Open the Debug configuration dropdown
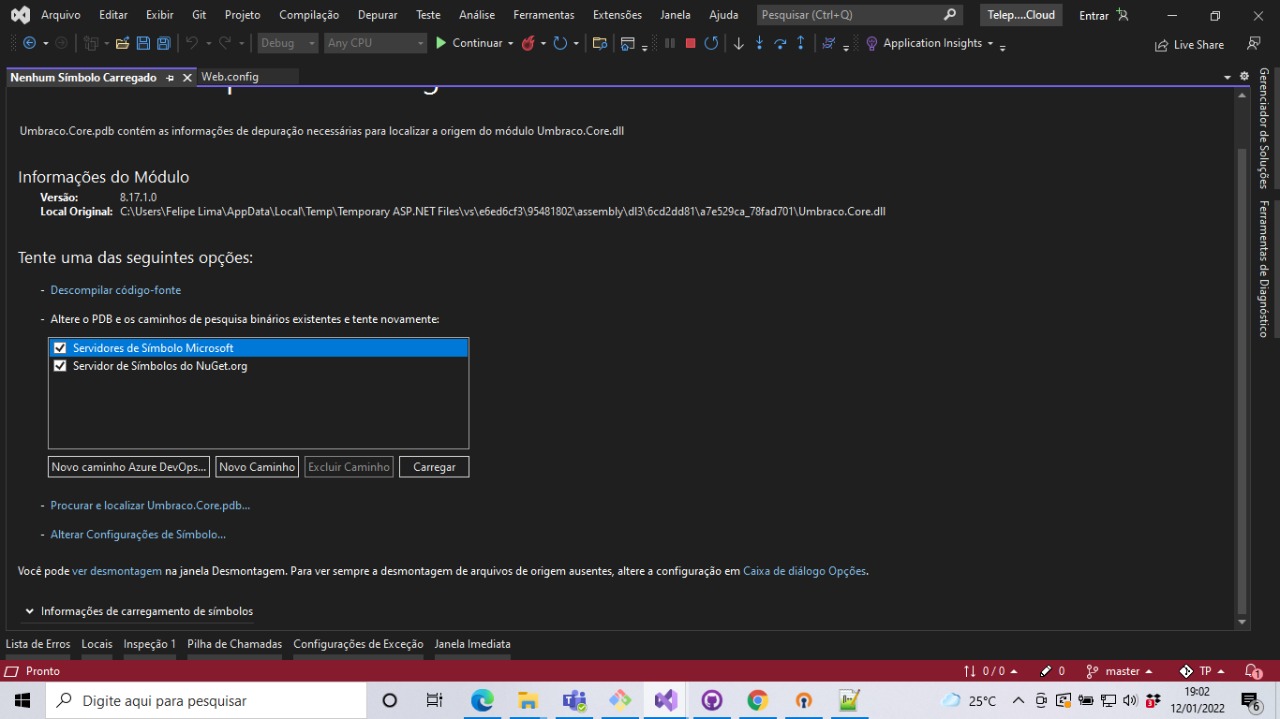This screenshot has height=719, width=1280. point(288,43)
